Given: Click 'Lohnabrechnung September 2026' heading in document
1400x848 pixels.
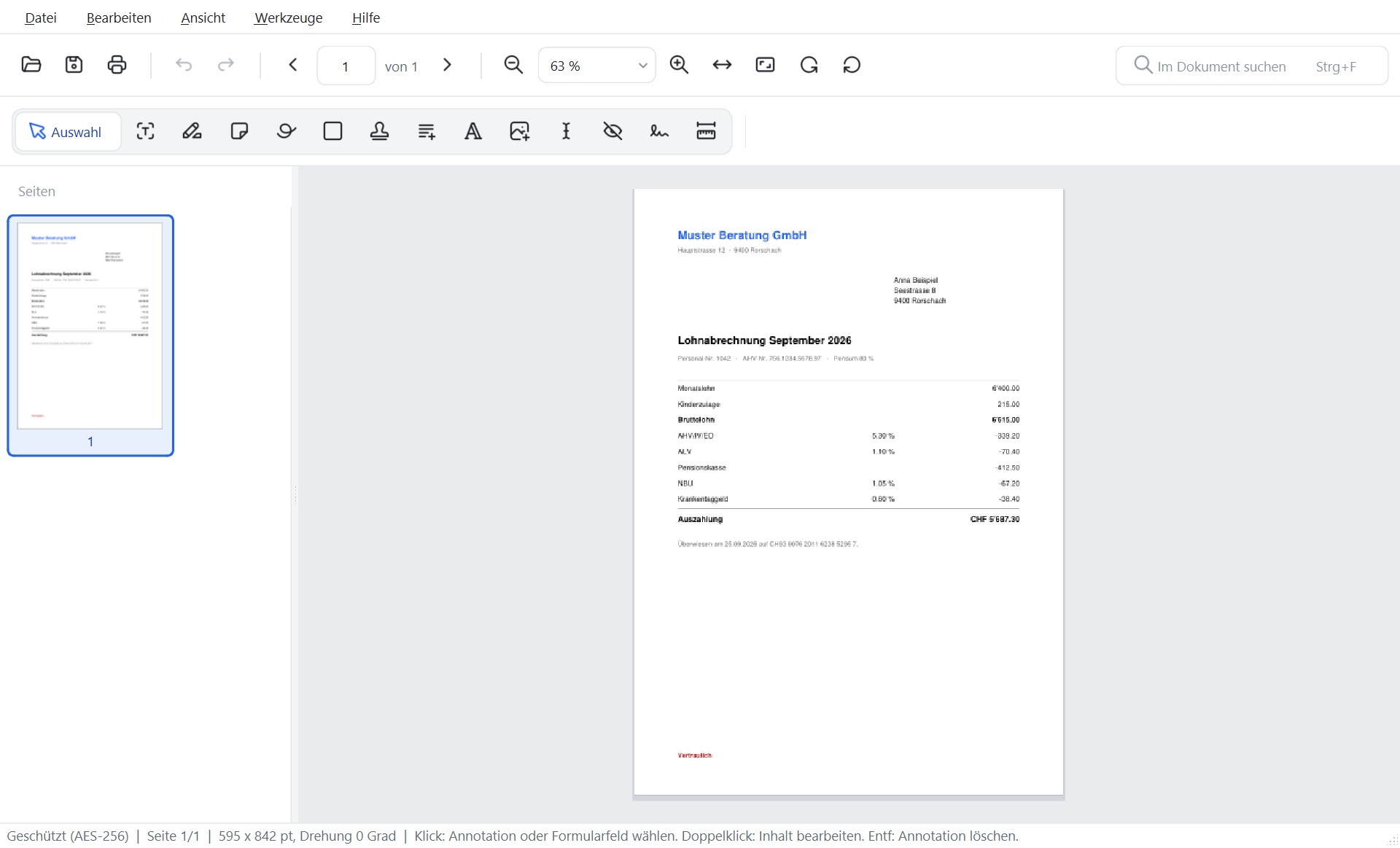Looking at the screenshot, I should tap(764, 341).
